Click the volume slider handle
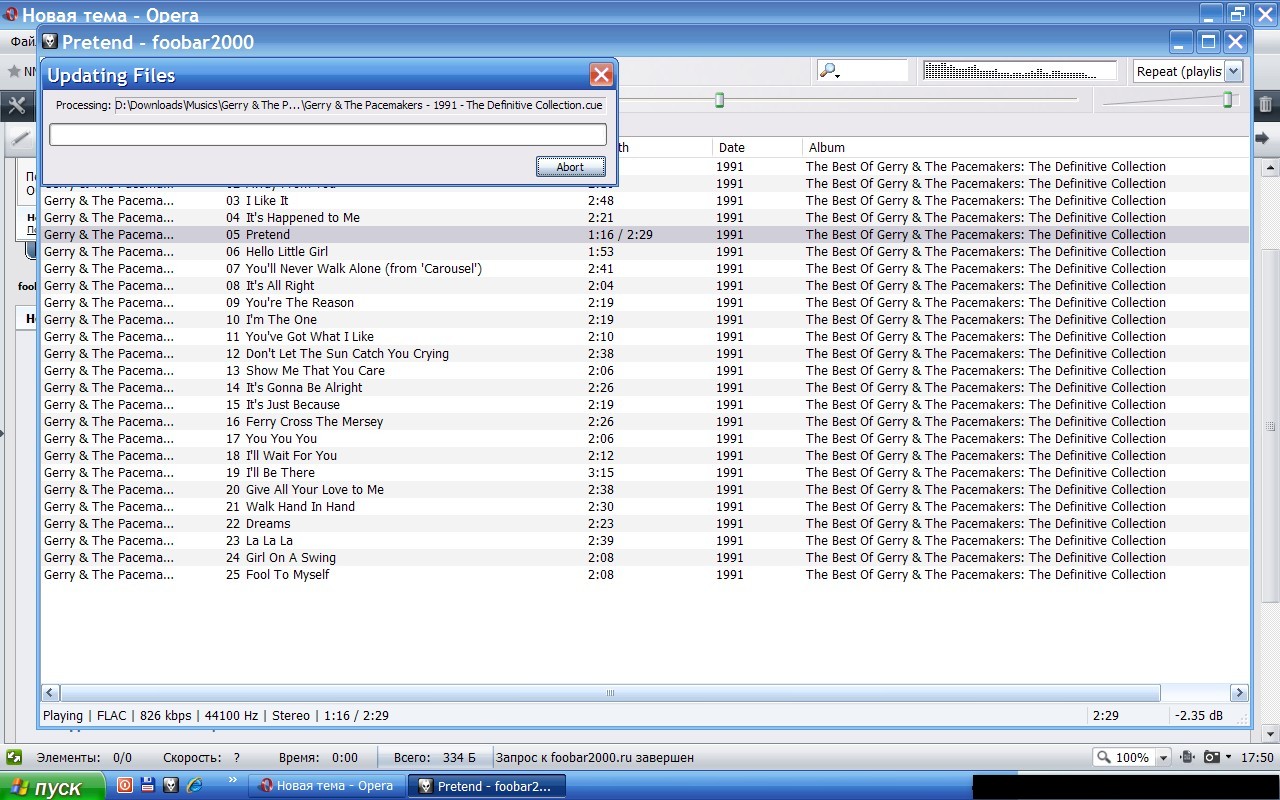 1227,100
